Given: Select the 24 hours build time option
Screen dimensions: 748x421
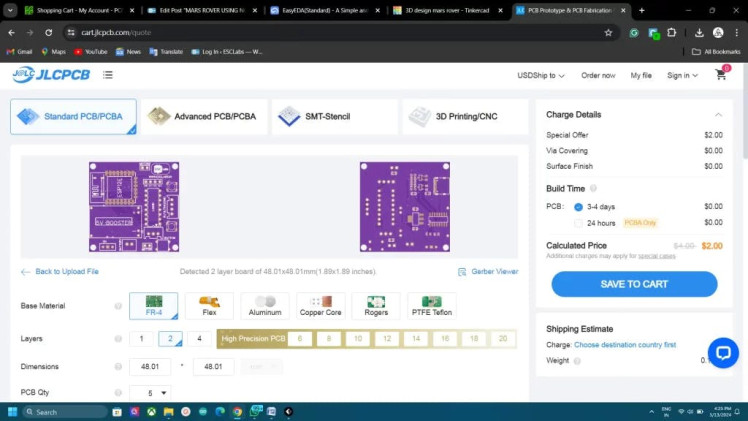Looking at the screenshot, I should click(x=578, y=223).
